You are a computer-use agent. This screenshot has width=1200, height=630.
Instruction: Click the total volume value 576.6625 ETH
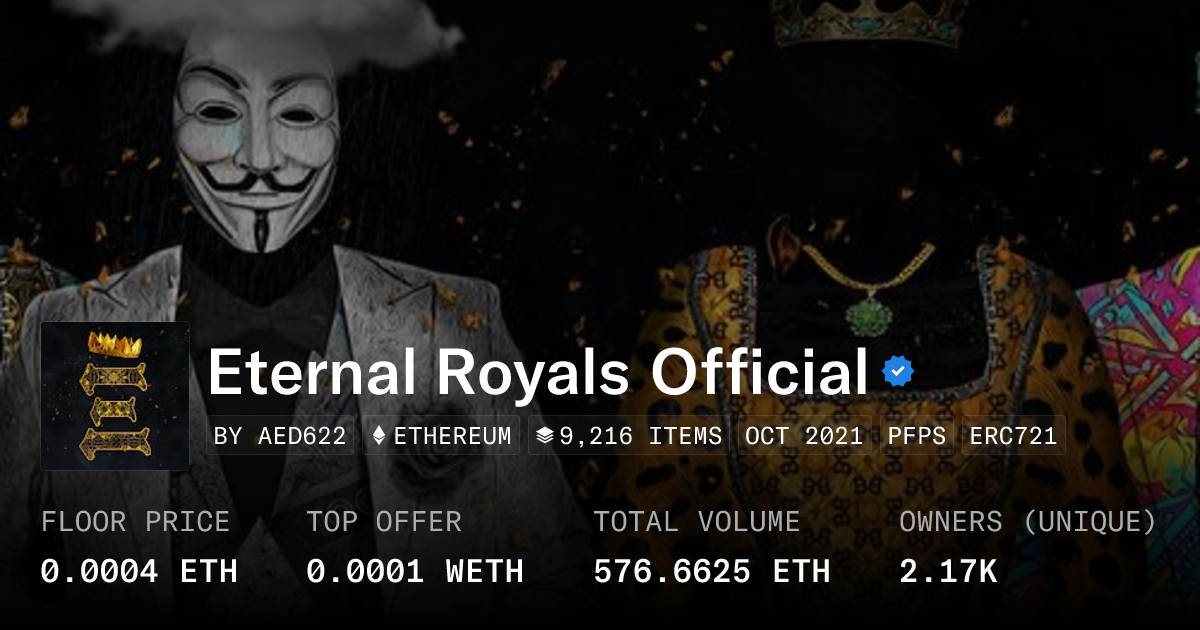[x=711, y=571]
